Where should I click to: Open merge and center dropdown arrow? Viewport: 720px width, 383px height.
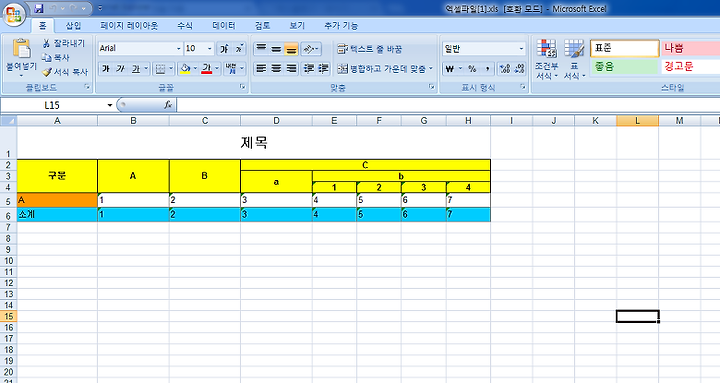tap(431, 69)
